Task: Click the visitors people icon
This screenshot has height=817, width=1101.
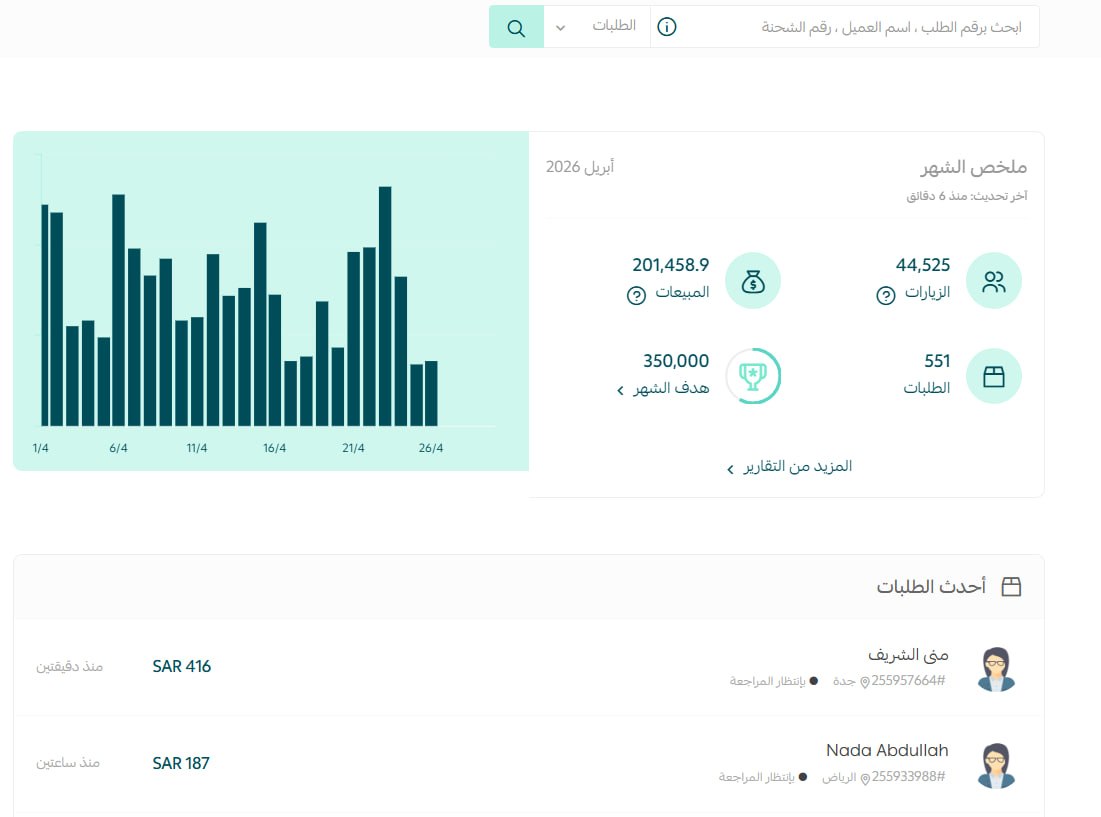Action: (994, 281)
